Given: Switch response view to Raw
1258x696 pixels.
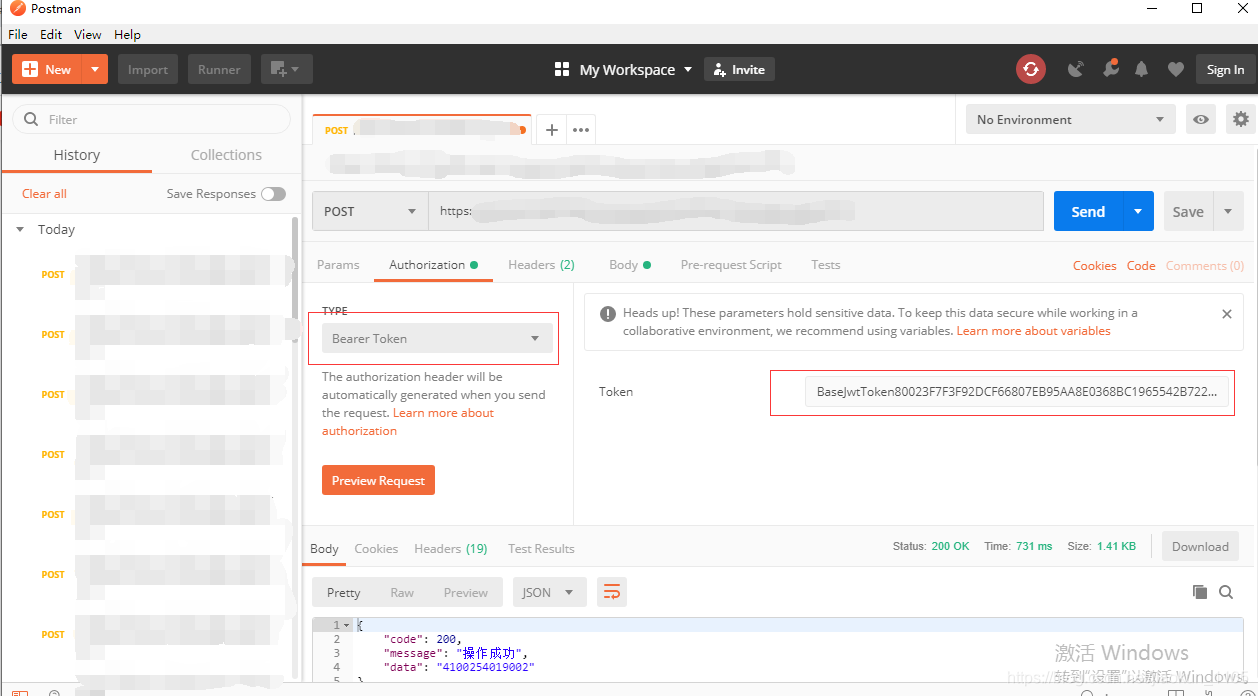Looking at the screenshot, I should 402,592.
